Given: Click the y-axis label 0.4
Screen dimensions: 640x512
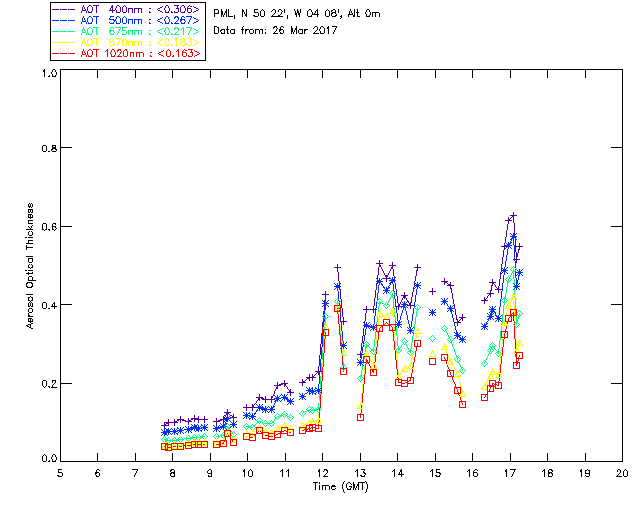Looking at the screenshot, I should pyautogui.click(x=49, y=305).
